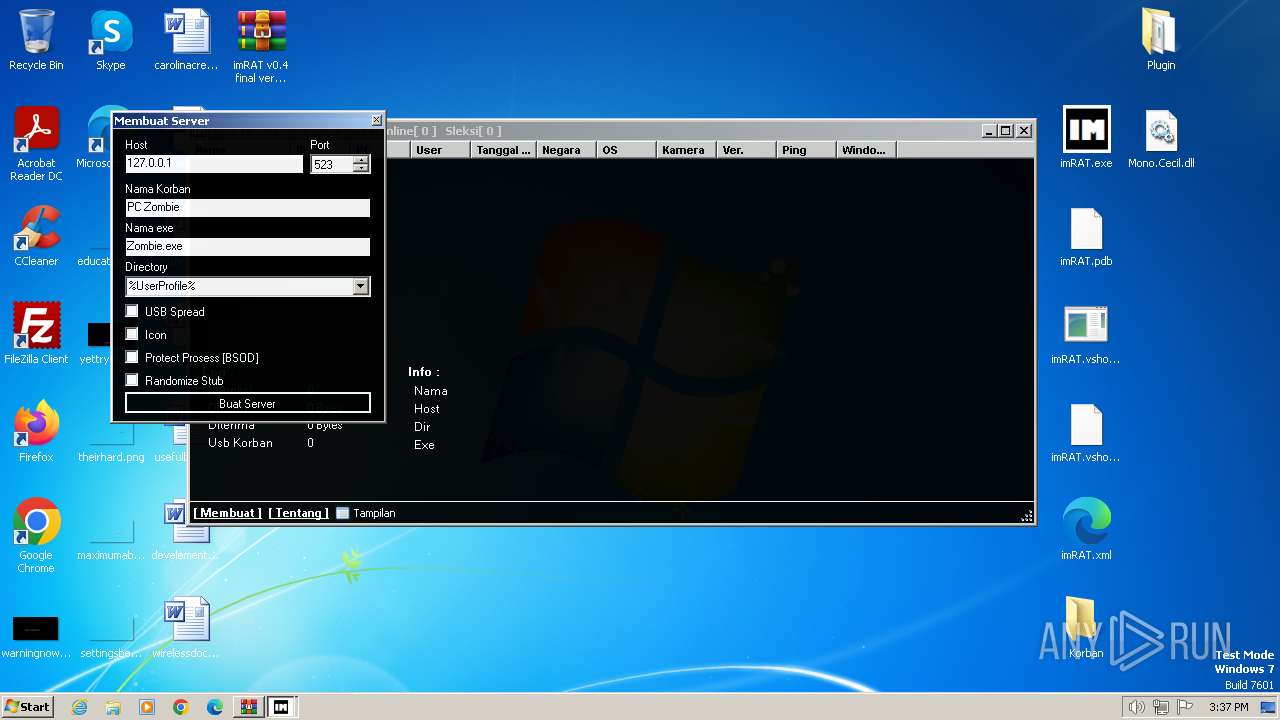
Task: Click the Start button
Action: 28,707
